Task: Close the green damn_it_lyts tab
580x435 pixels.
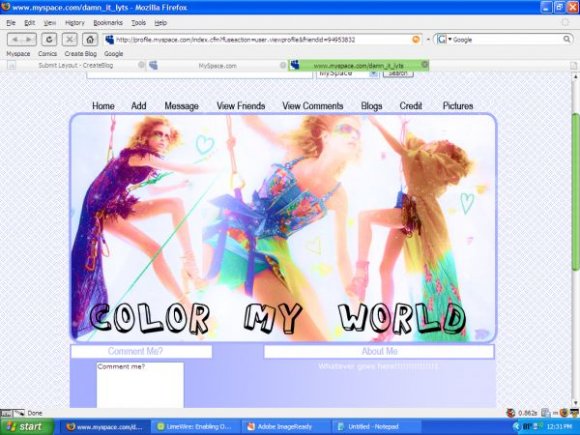Action: coord(425,65)
